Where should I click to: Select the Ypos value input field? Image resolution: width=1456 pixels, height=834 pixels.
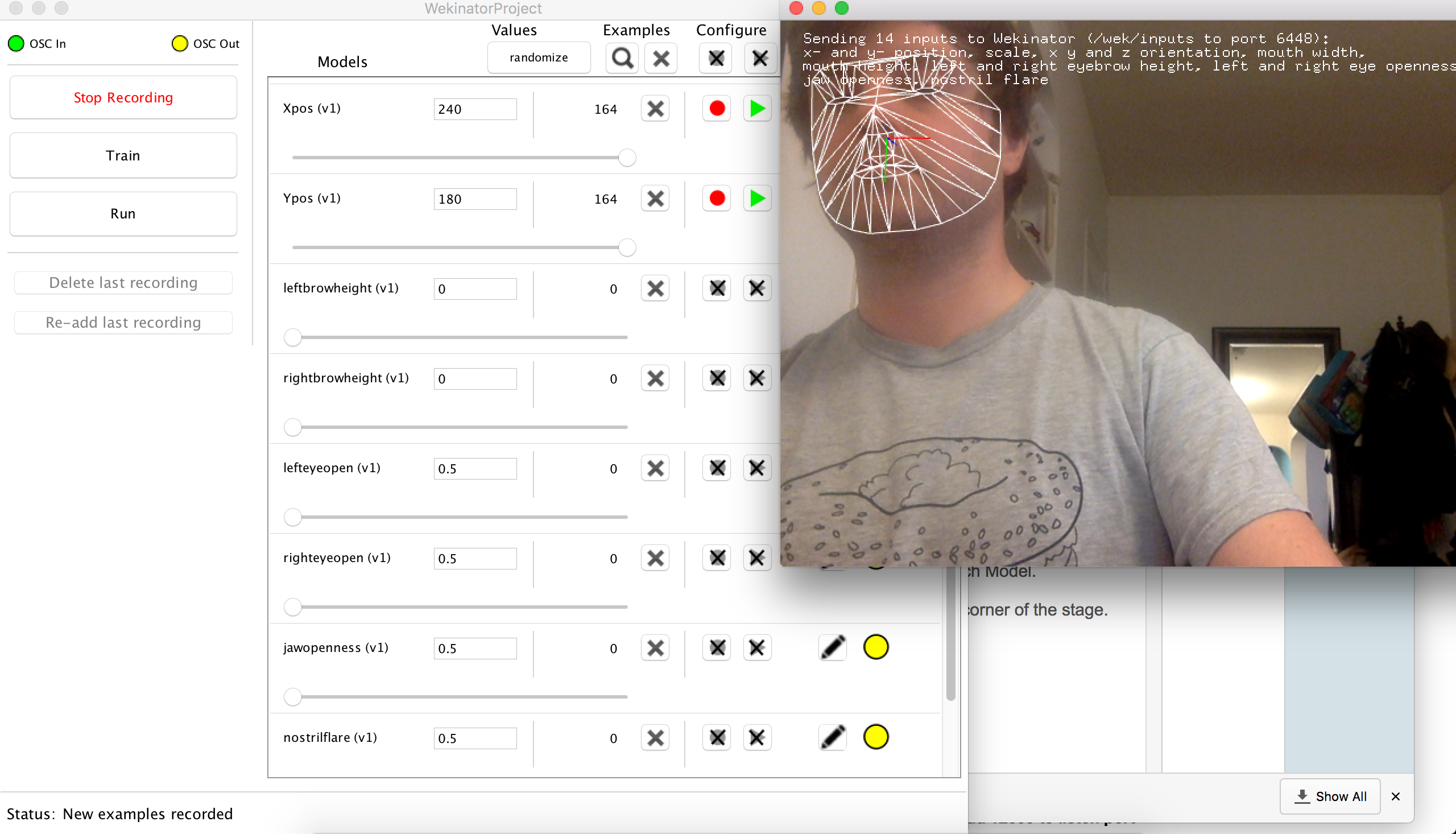(x=474, y=198)
